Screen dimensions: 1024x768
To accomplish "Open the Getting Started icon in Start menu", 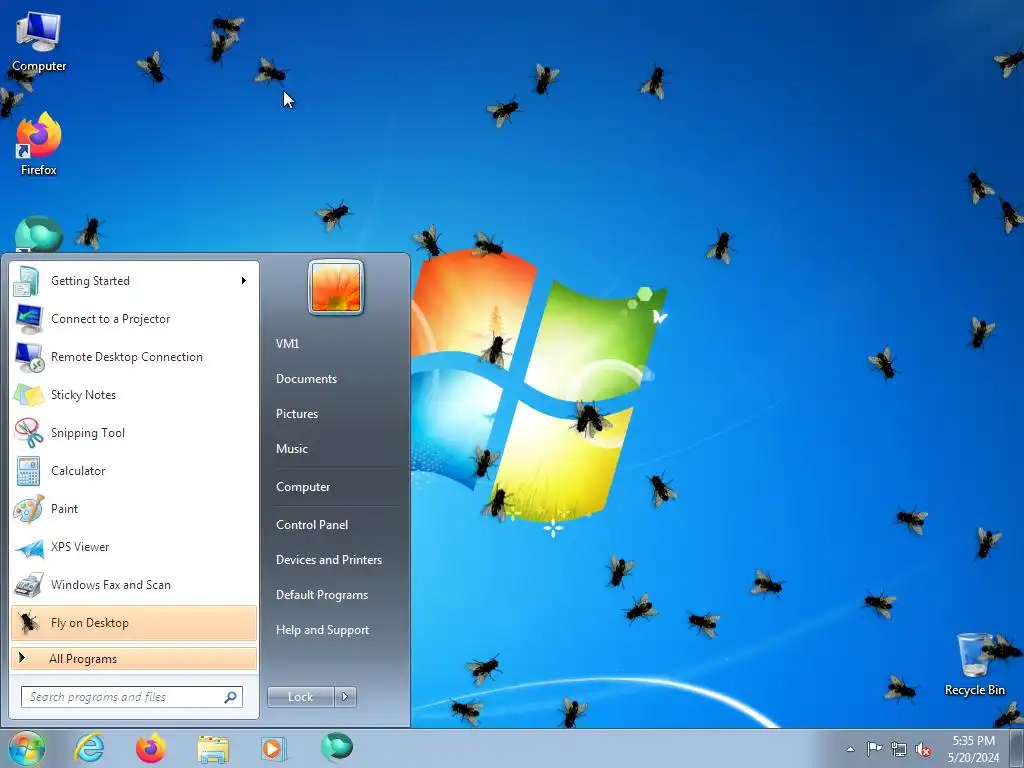I will (28, 281).
